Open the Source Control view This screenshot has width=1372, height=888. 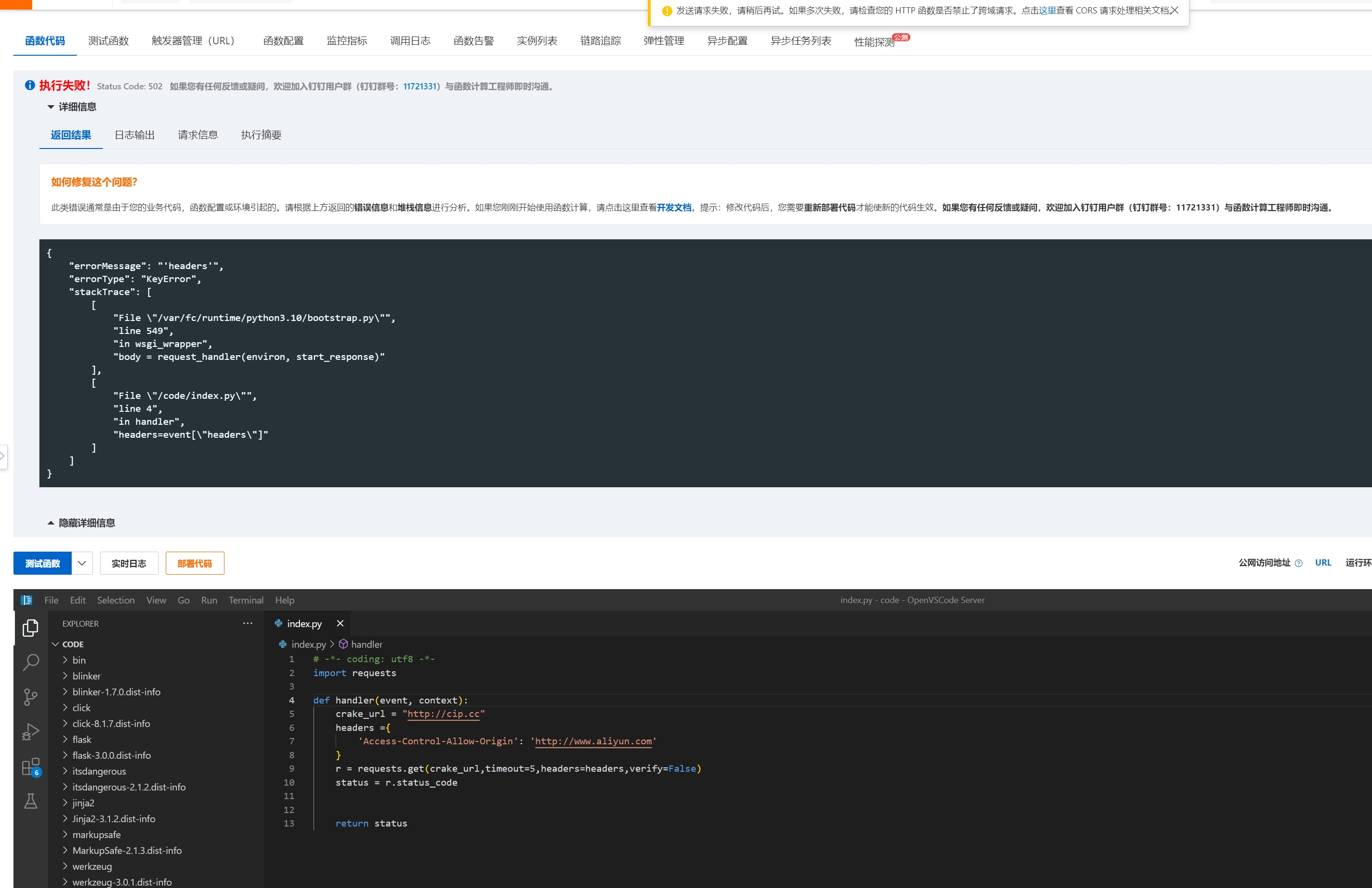click(x=31, y=697)
